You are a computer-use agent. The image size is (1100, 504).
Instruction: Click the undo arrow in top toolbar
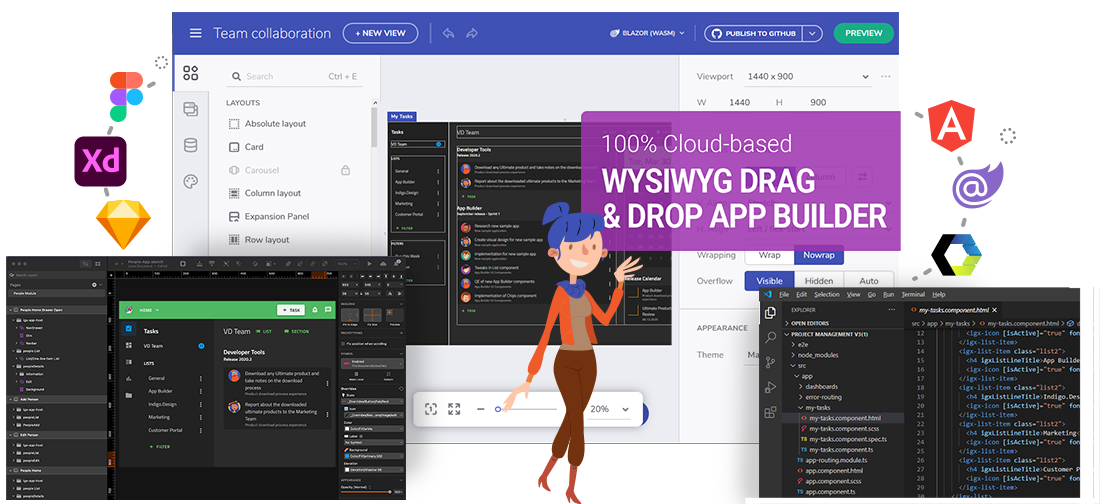pyautogui.click(x=448, y=33)
